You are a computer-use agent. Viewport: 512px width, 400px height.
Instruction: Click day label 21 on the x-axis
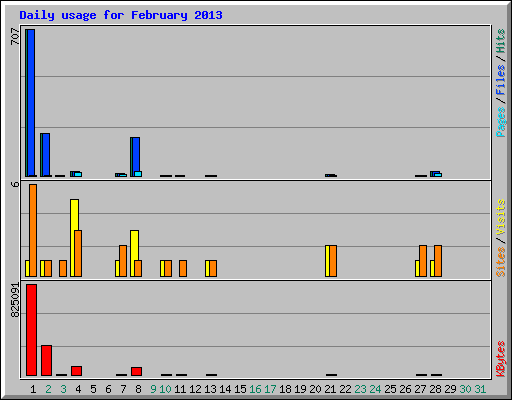point(330,389)
